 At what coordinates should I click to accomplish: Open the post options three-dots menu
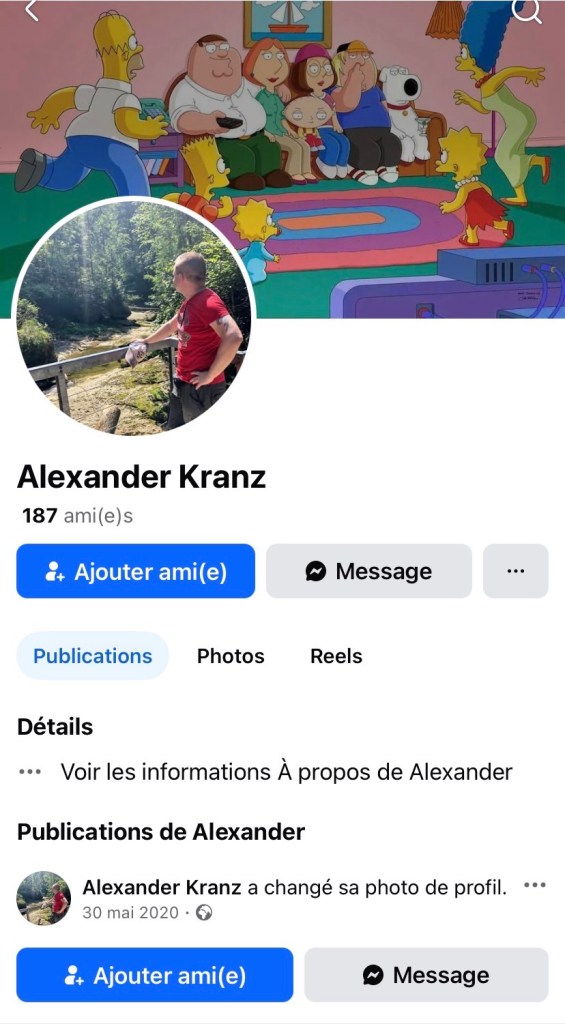[534, 885]
